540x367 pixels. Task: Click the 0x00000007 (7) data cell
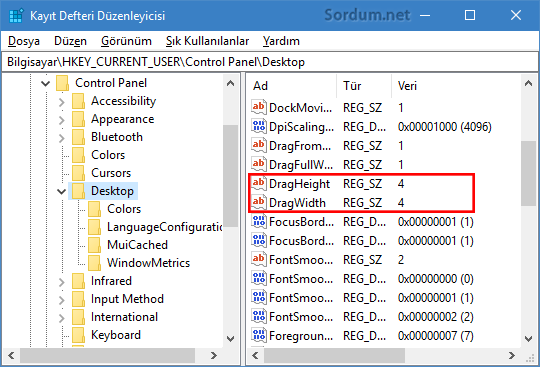(435, 335)
